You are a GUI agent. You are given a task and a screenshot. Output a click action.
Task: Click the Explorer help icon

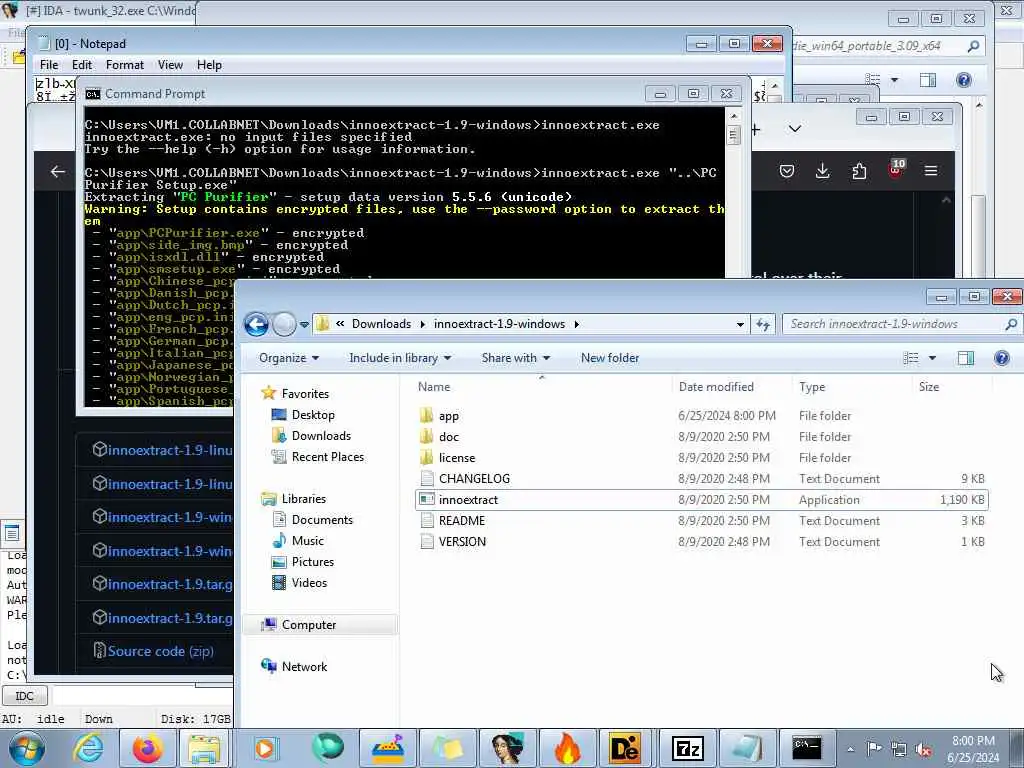point(1001,358)
